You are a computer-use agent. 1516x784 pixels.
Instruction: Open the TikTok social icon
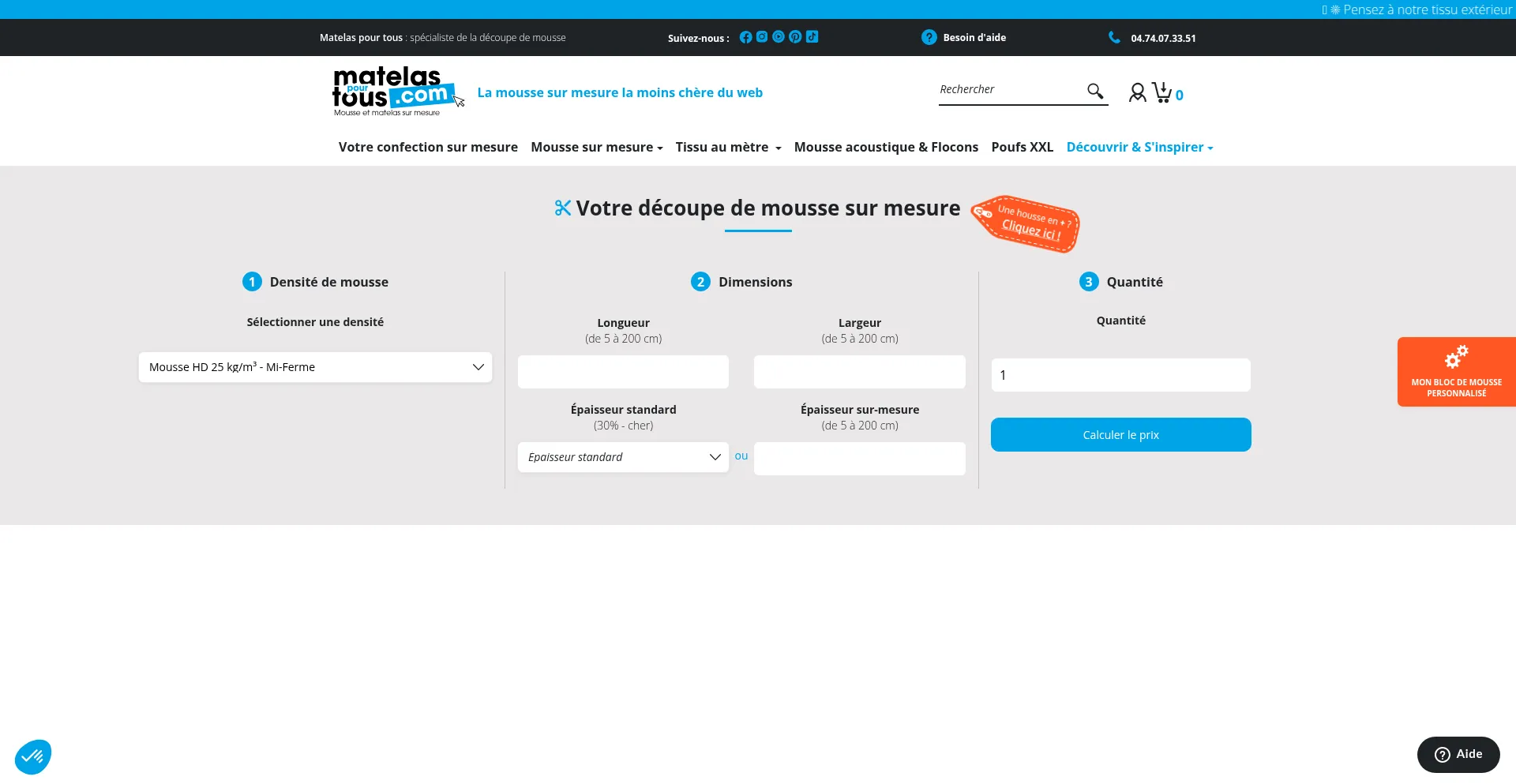pos(812,37)
